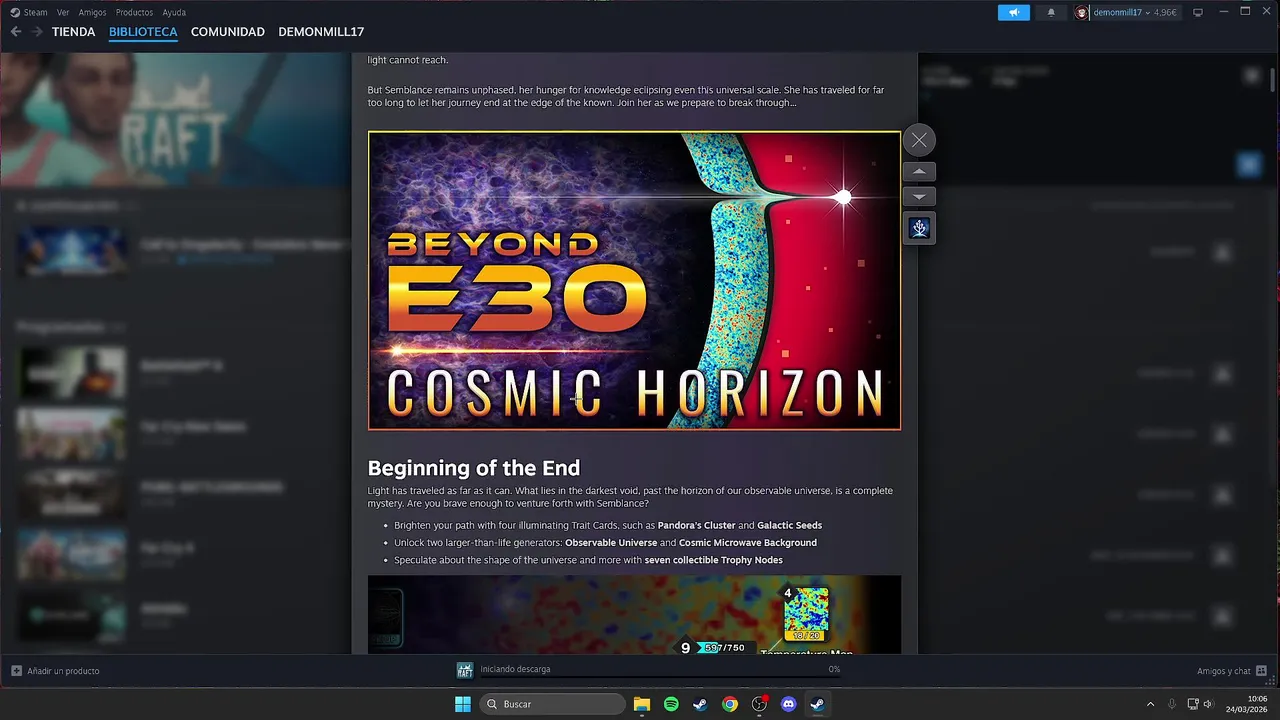
Task: Click the volume speaker icon in tray
Action: point(1208,704)
